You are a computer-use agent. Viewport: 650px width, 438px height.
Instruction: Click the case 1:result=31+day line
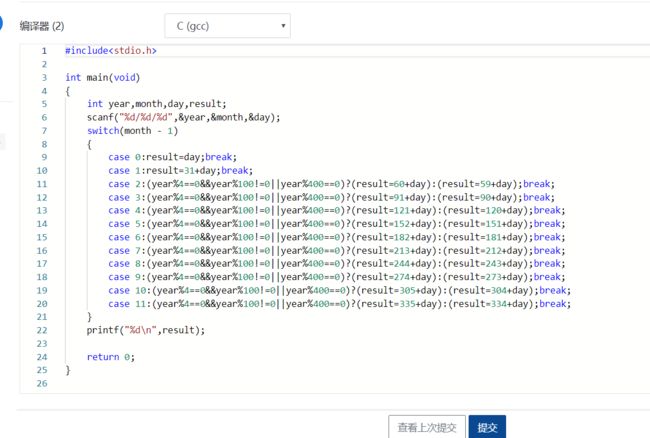[x=180, y=170]
